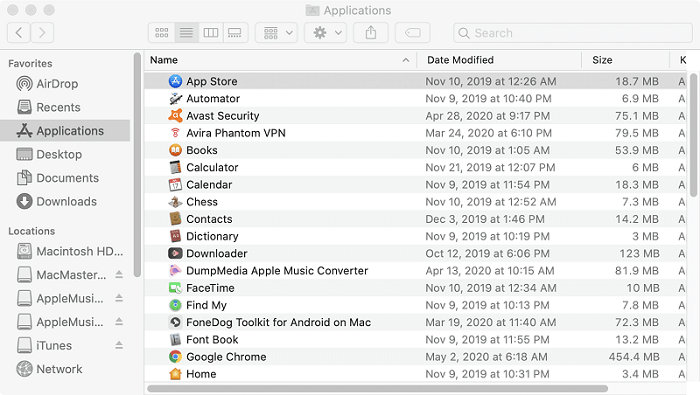Open Recents in the sidebar

click(x=66, y=108)
